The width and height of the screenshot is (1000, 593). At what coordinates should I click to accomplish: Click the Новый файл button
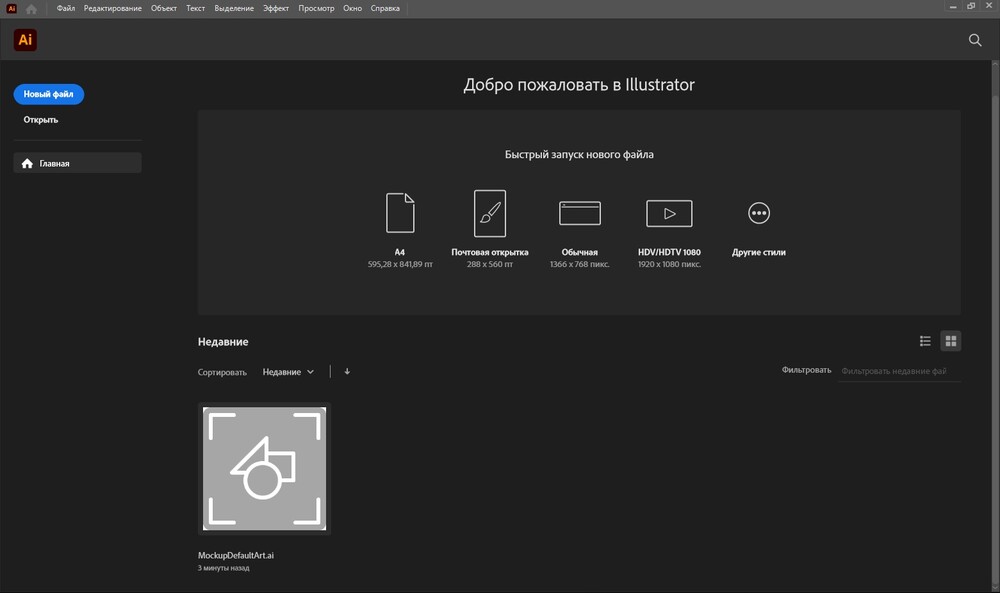[x=49, y=94]
